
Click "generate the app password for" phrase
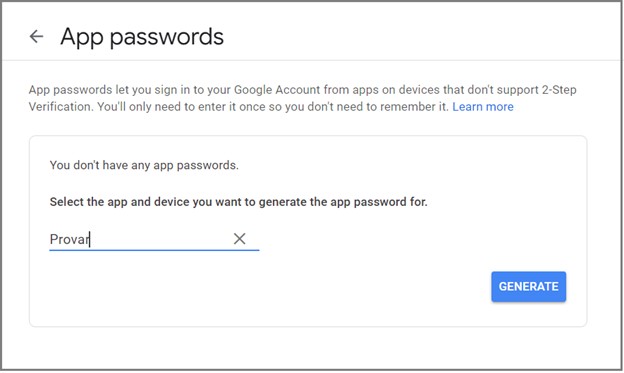pyautogui.click(x=343, y=202)
